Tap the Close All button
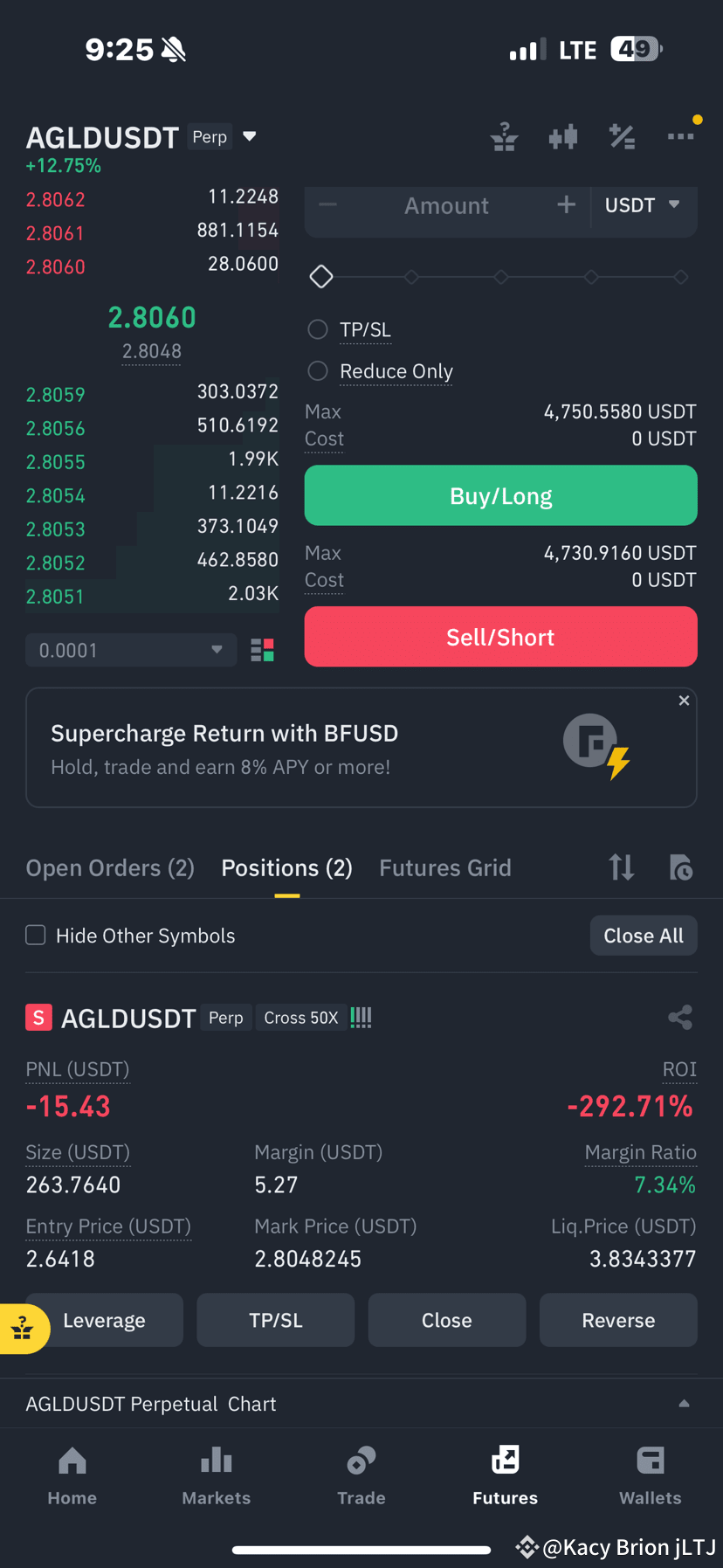This screenshot has height=1568, width=723. [x=644, y=936]
